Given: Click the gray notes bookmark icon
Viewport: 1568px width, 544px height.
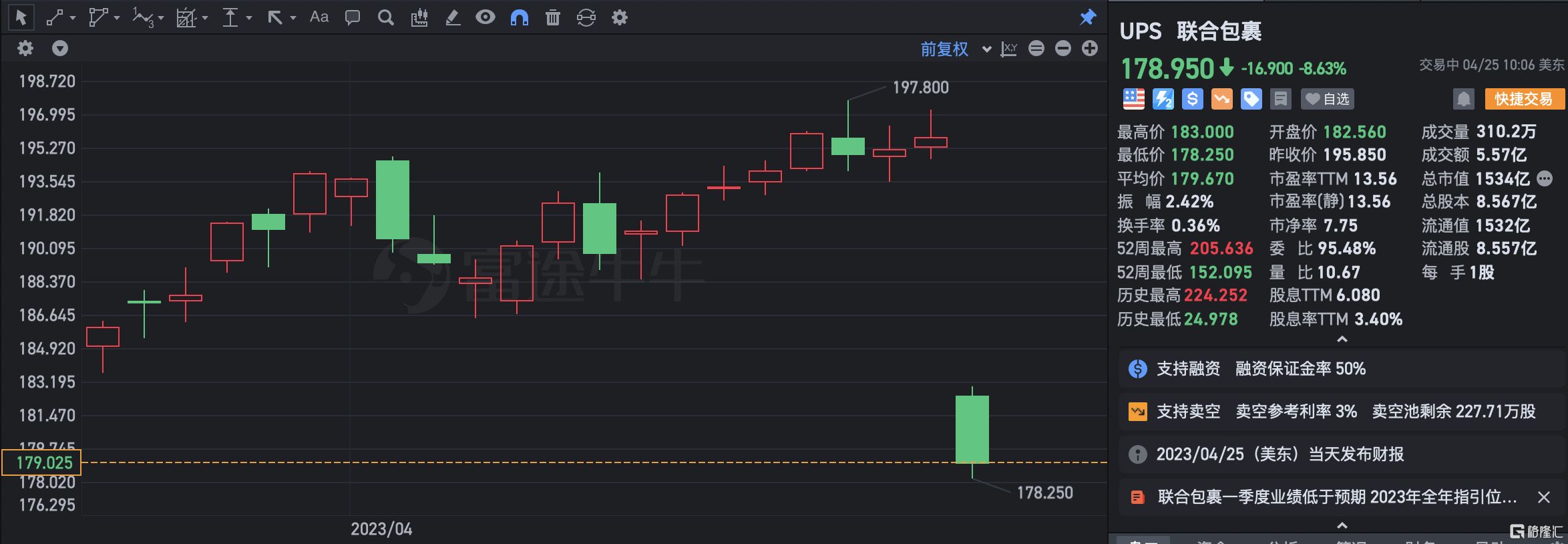Looking at the screenshot, I should coord(1281,99).
